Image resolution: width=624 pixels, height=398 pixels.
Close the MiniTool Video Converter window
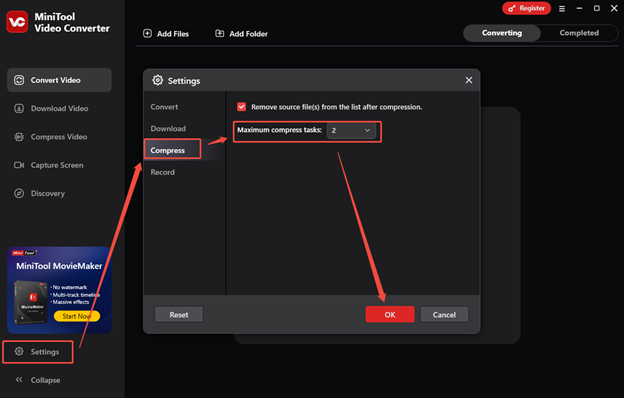pyautogui.click(x=614, y=8)
